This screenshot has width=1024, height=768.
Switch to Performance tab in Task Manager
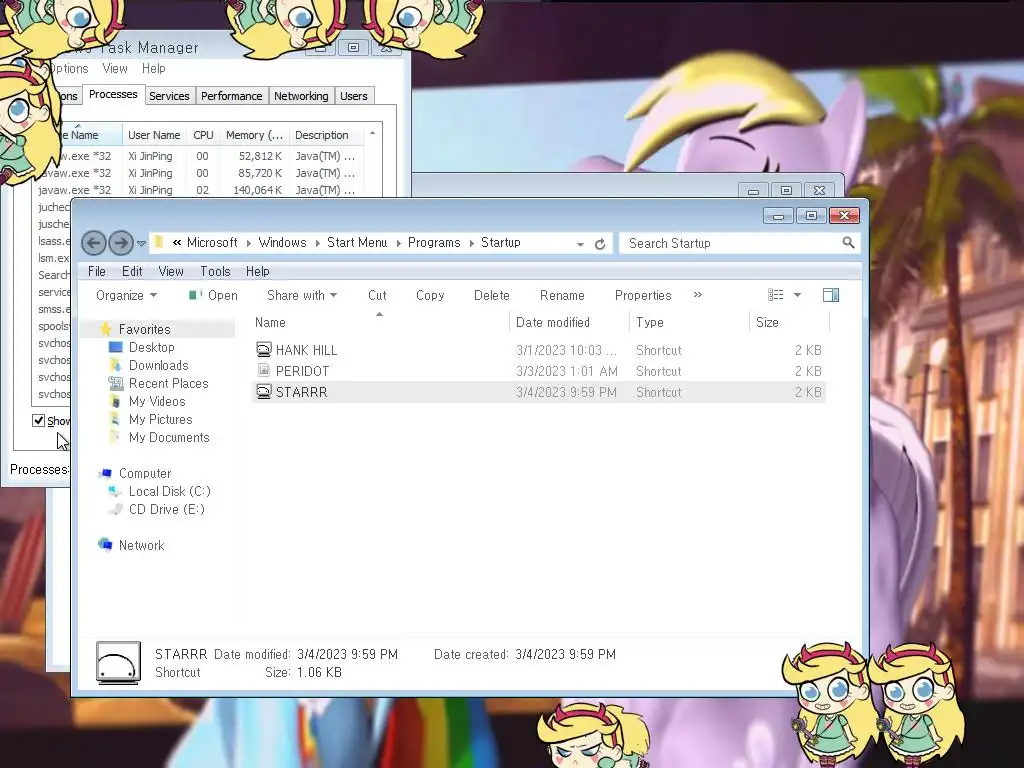pyautogui.click(x=231, y=96)
